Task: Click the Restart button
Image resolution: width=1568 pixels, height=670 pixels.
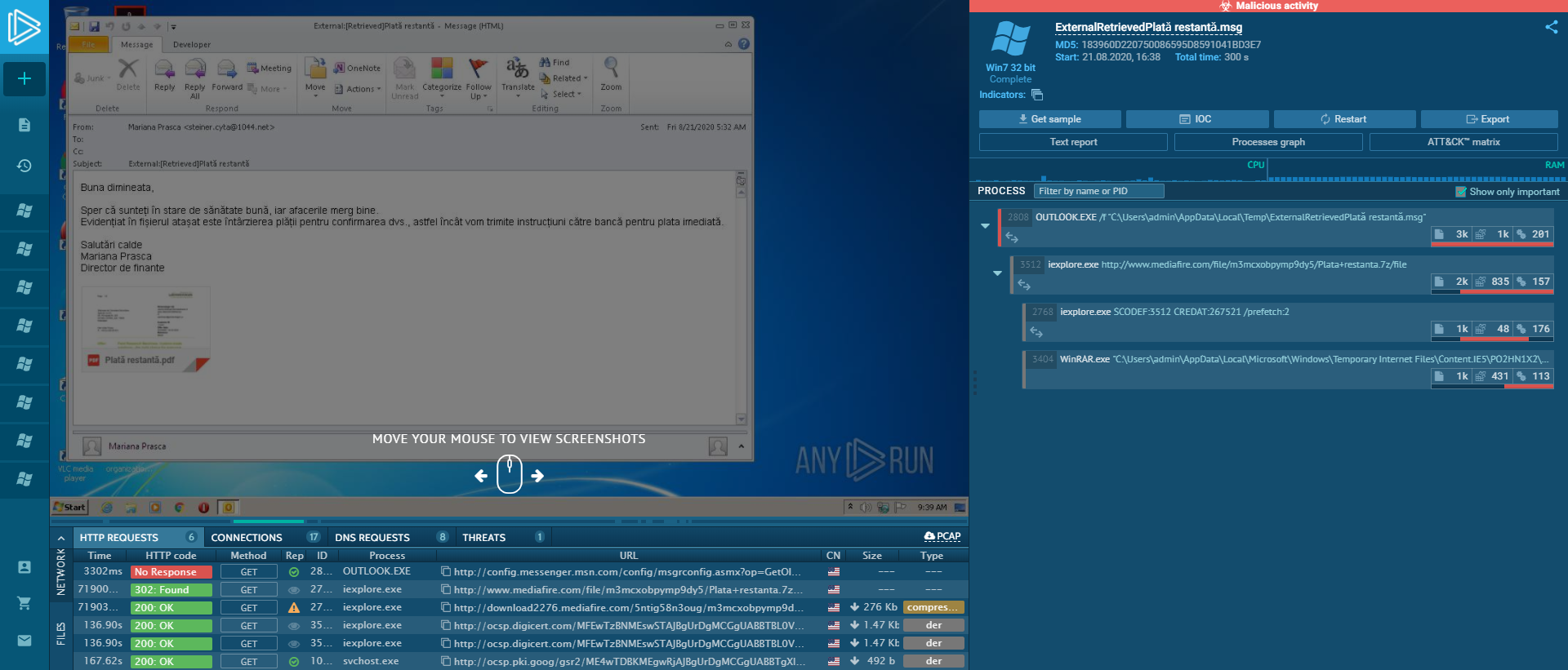Action: click(1344, 119)
